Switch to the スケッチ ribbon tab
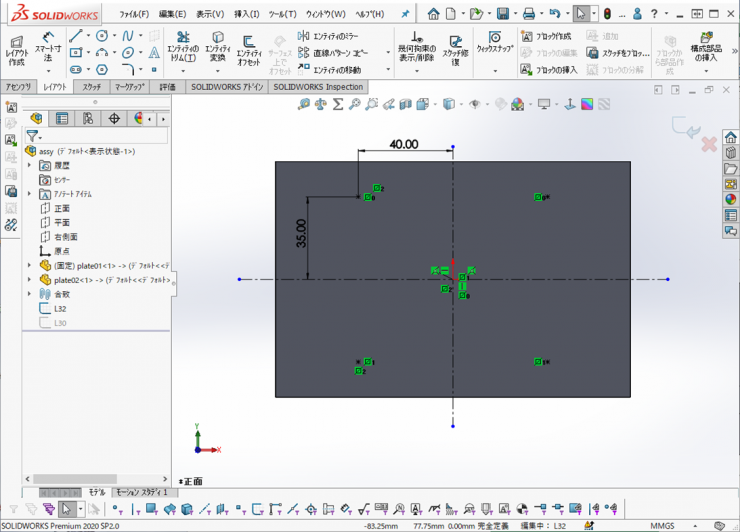 pos(92,87)
